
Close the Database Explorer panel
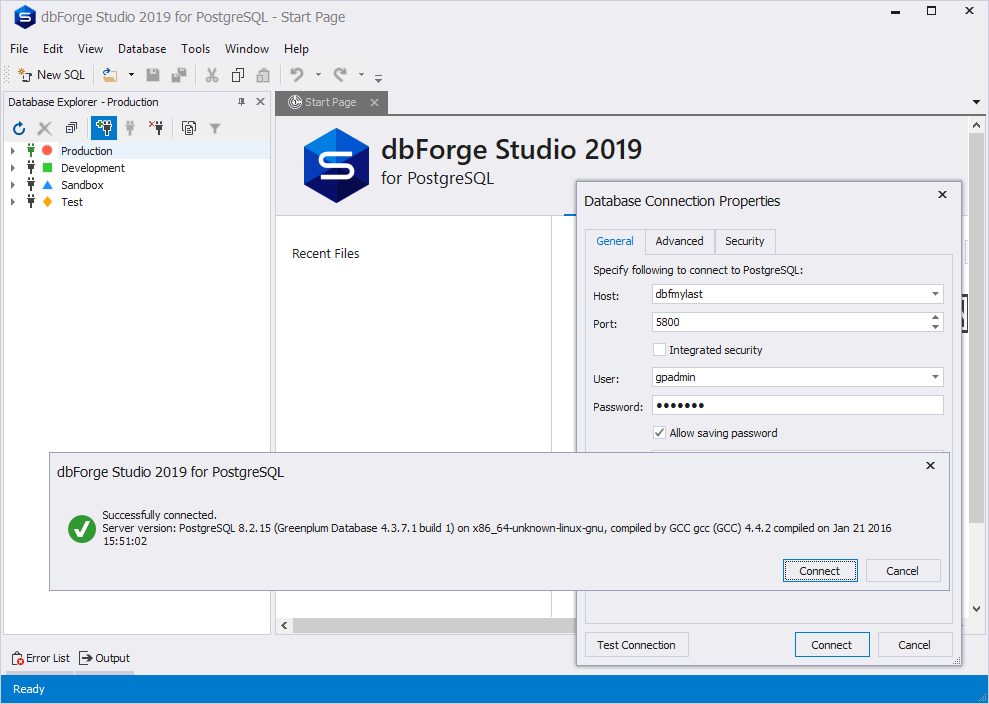260,102
